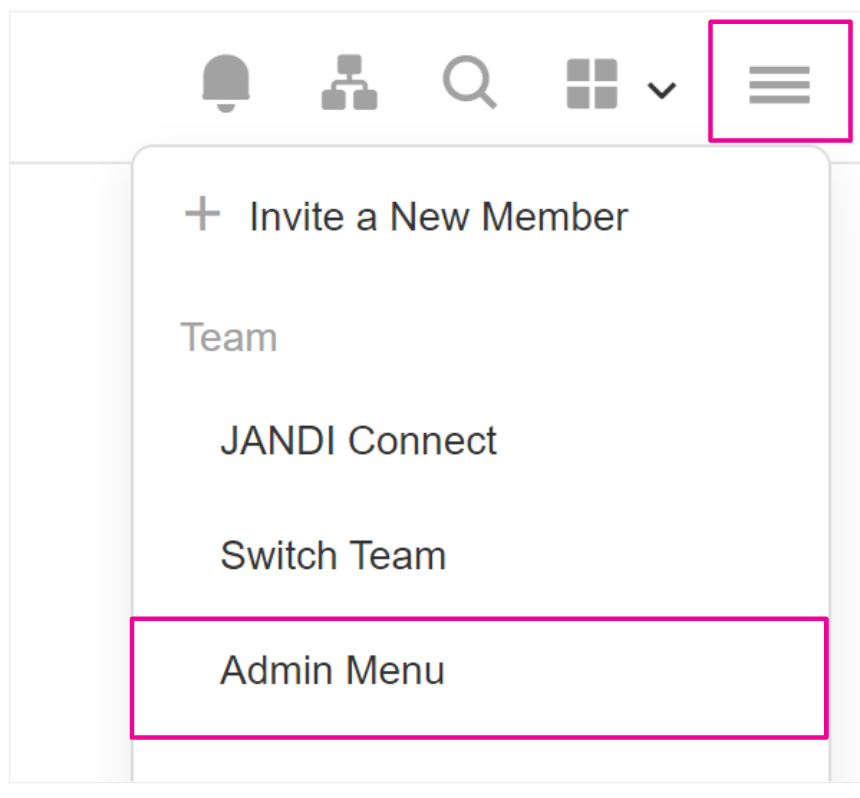Click the Admin Menu text link
Image resolution: width=860 pixels, height=798 pixels.
(332, 670)
